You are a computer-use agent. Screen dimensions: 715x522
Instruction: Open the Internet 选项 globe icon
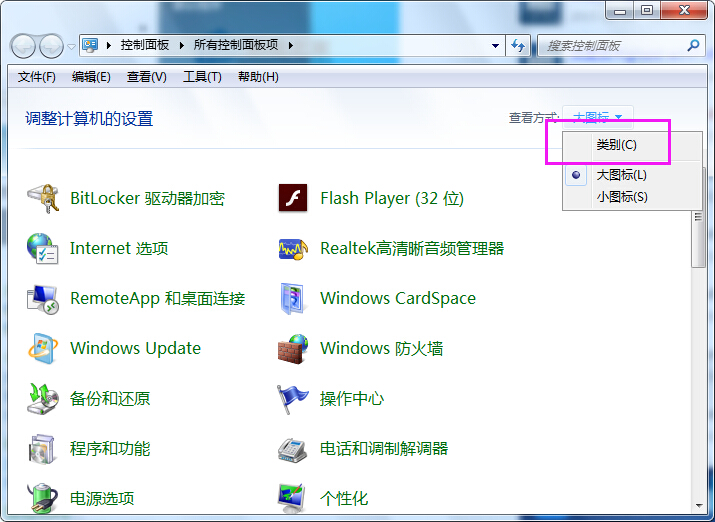tap(42, 248)
